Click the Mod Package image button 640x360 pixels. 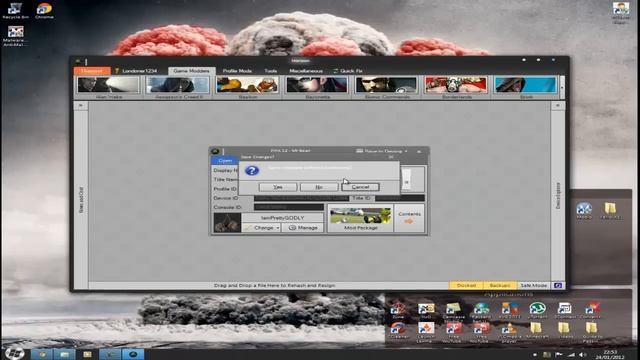pos(360,219)
